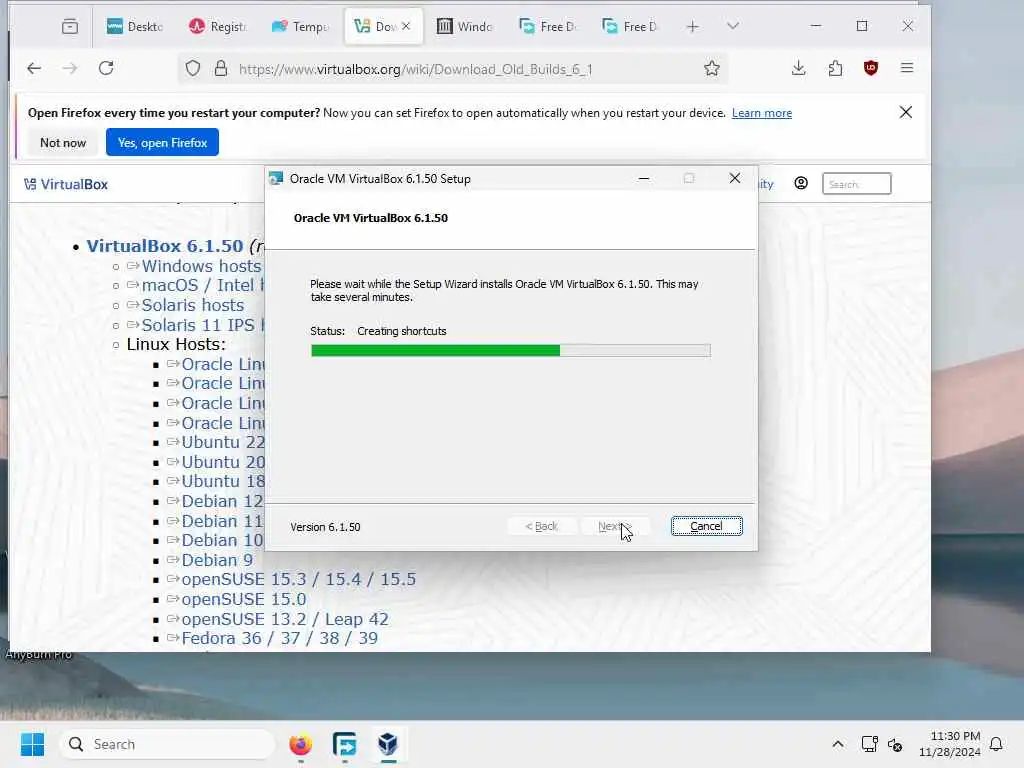Open the Solaris 11 IPS link

click(203, 325)
